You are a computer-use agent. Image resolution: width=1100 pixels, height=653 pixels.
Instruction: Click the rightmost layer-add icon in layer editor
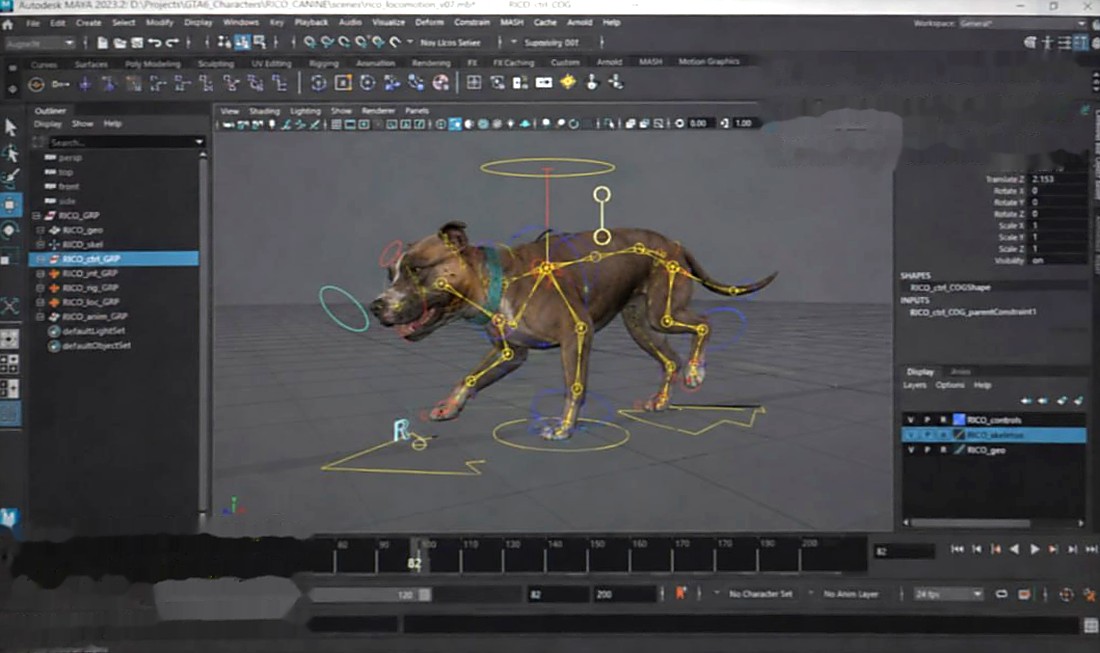point(1079,400)
